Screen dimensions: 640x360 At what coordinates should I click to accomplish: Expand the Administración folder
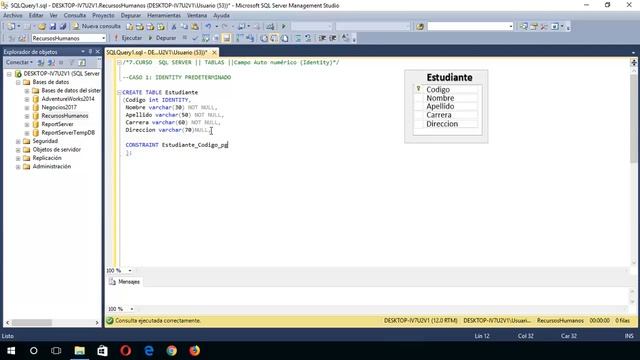coord(18,167)
